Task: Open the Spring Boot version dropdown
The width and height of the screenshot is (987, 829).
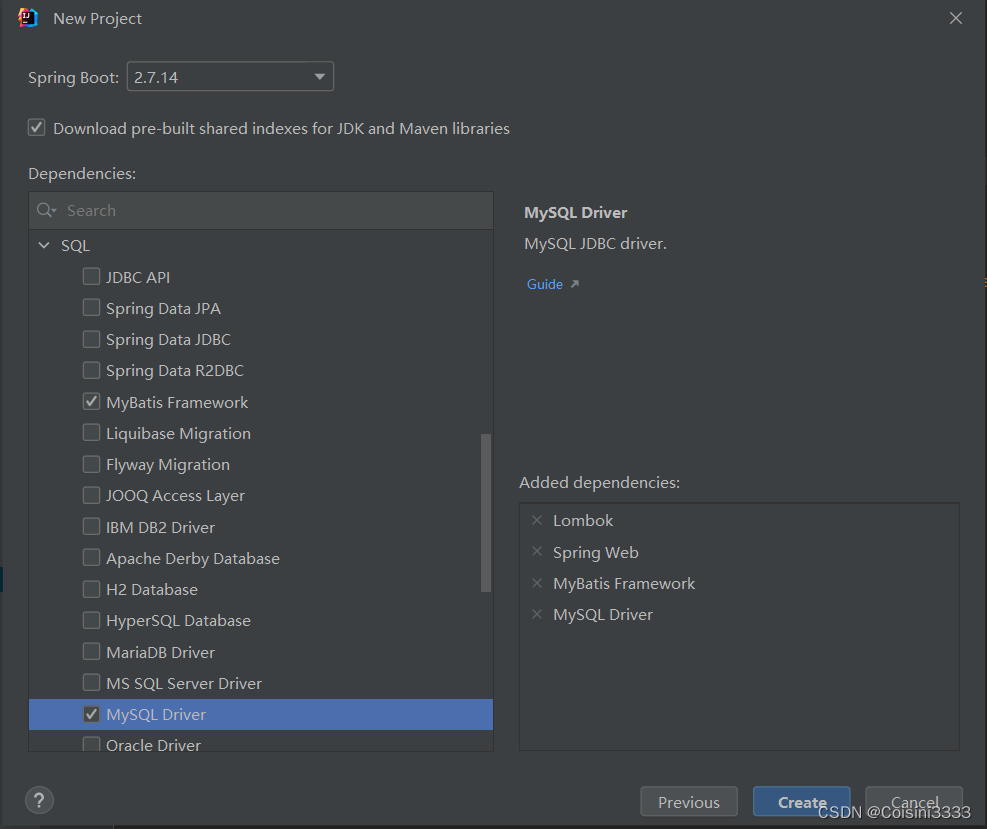Action: click(x=318, y=76)
